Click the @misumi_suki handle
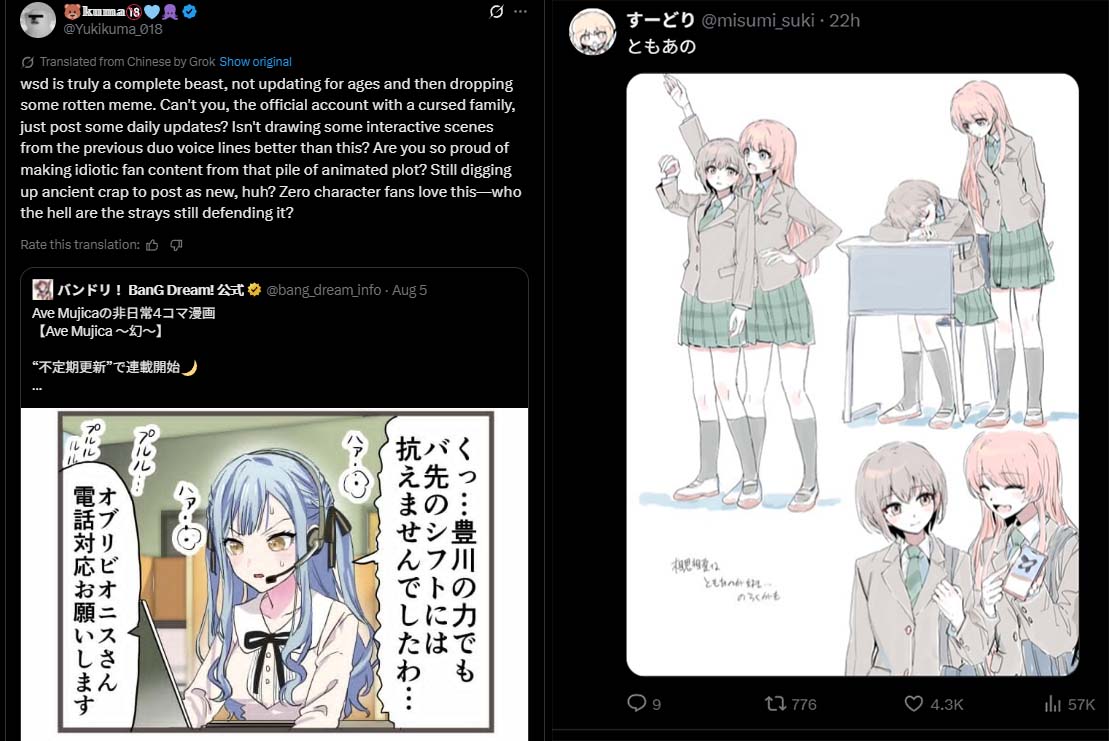Screen dimensions: 1109x741 757,21
